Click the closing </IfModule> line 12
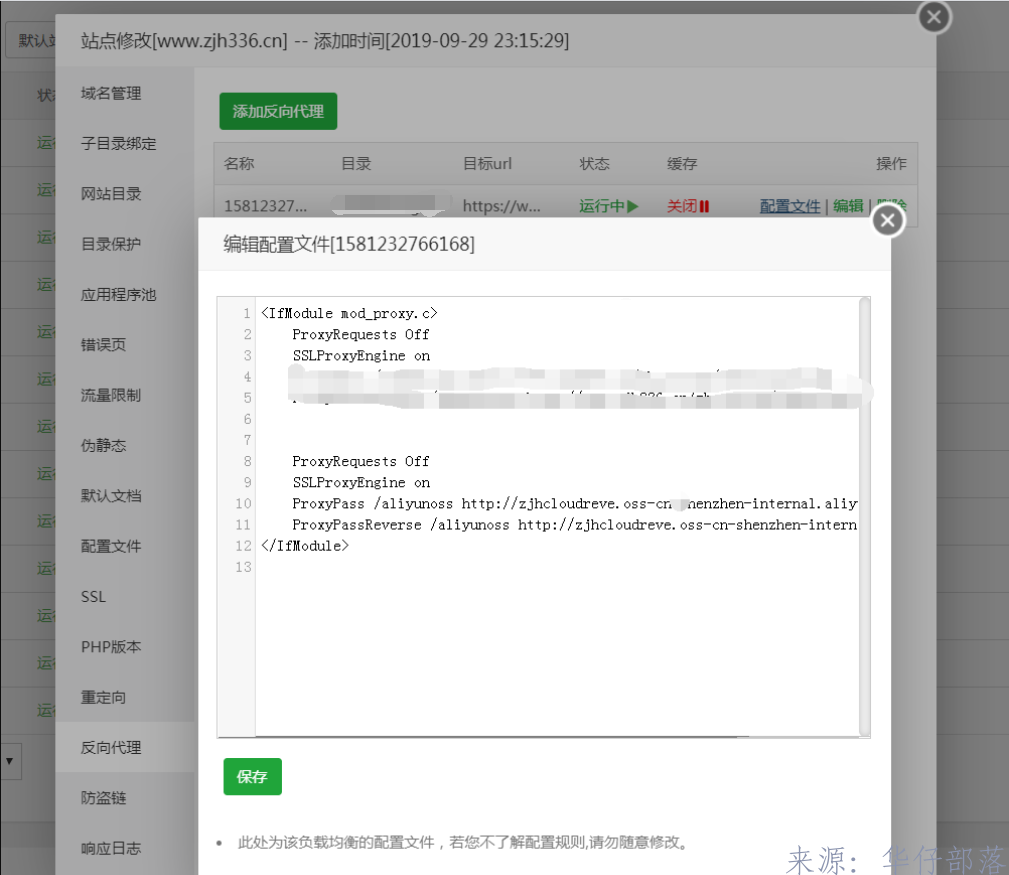The image size is (1009, 875). [x=305, y=546]
